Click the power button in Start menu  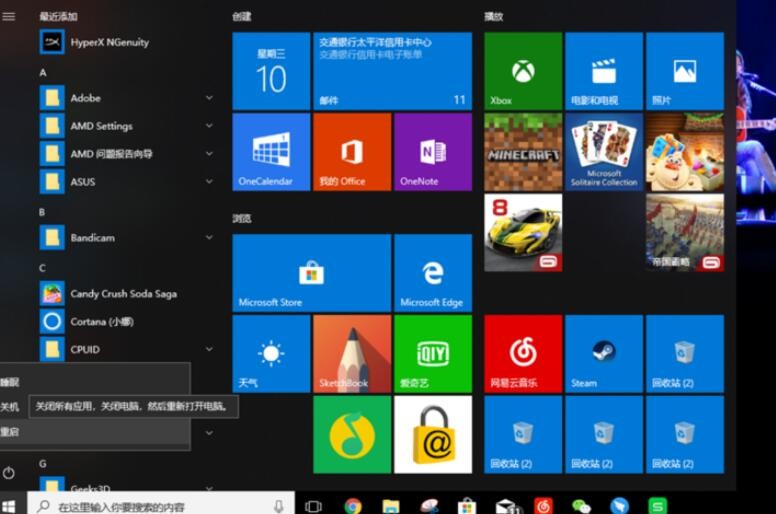[x=9, y=472]
